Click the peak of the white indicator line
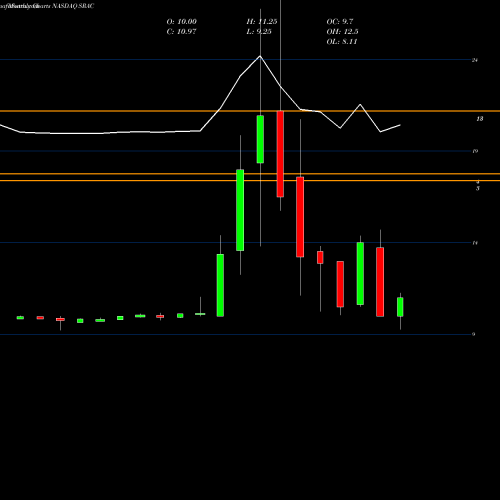This screenshot has height=500, width=500. pos(260,56)
